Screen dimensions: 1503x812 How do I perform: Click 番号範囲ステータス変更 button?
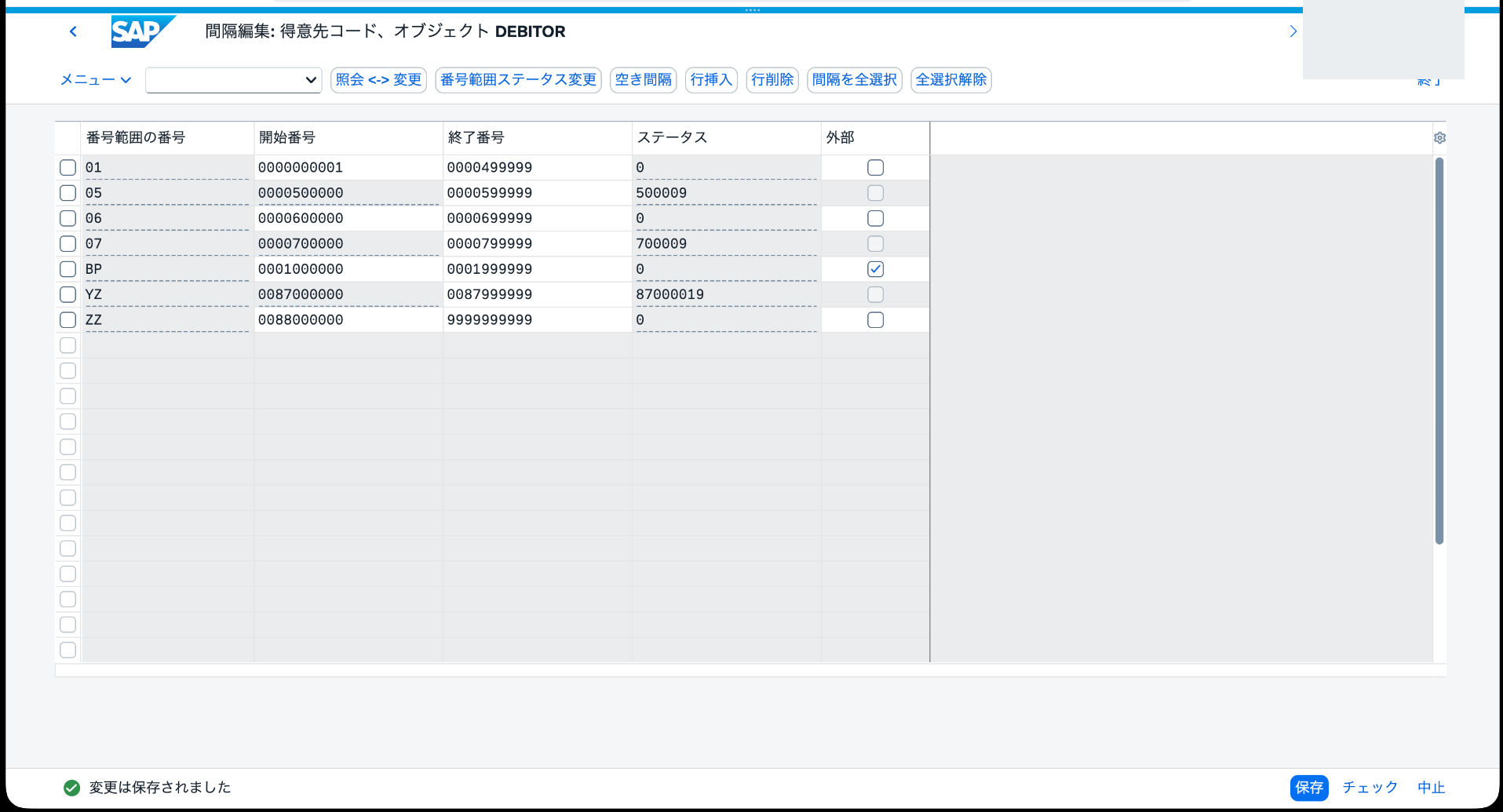coord(518,80)
